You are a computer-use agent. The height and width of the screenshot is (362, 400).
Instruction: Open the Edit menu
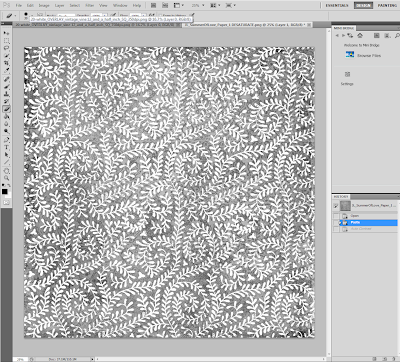click(30, 6)
